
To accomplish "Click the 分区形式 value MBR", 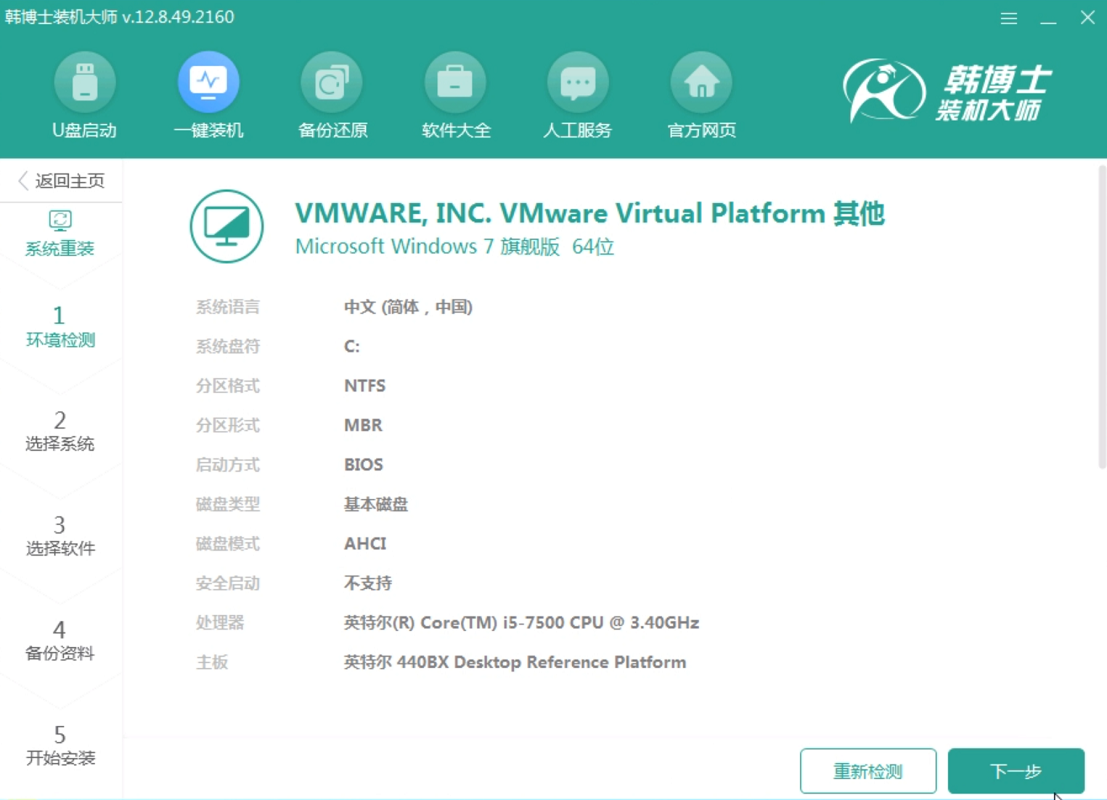I will point(363,425).
